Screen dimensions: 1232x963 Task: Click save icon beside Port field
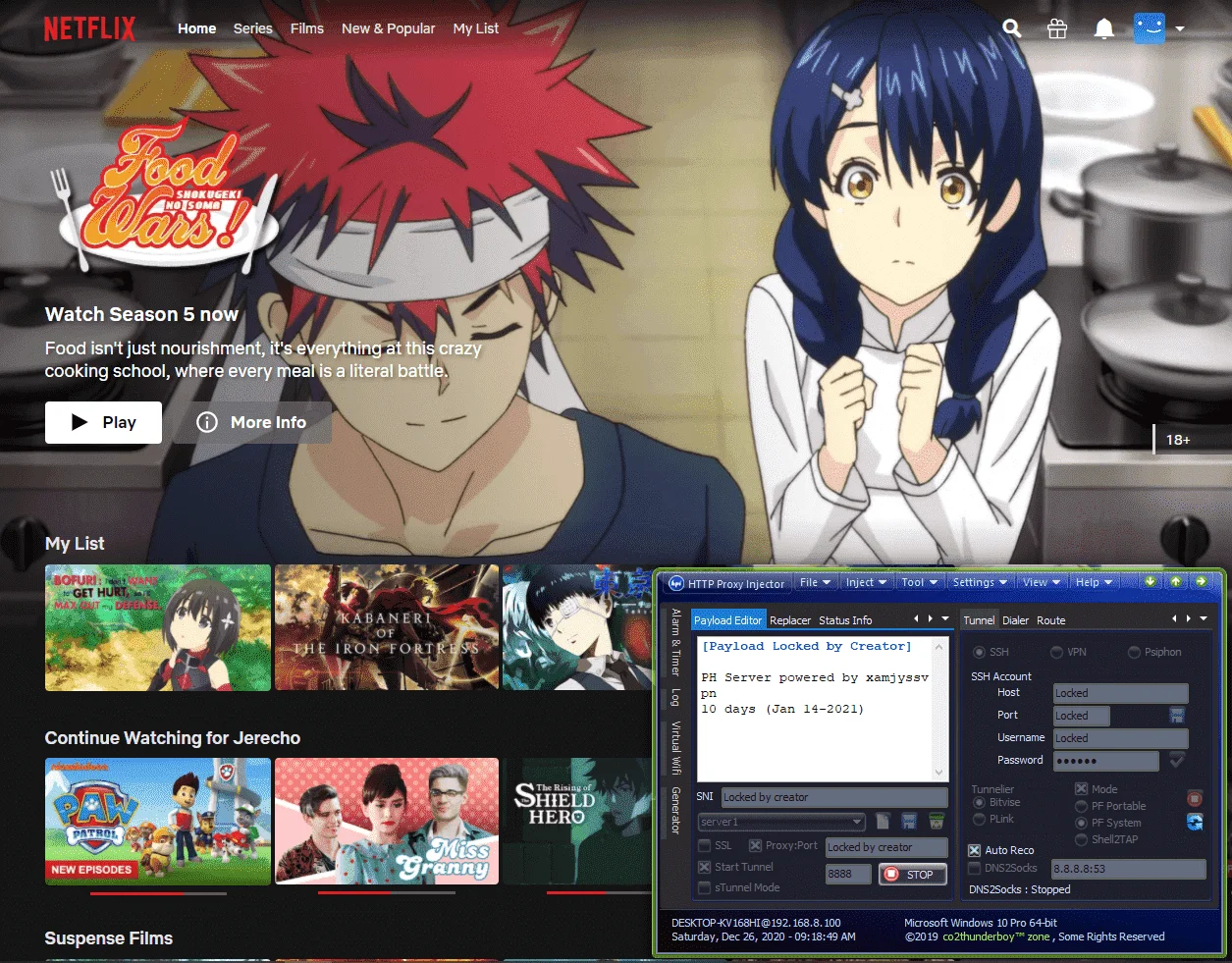[x=1177, y=716]
